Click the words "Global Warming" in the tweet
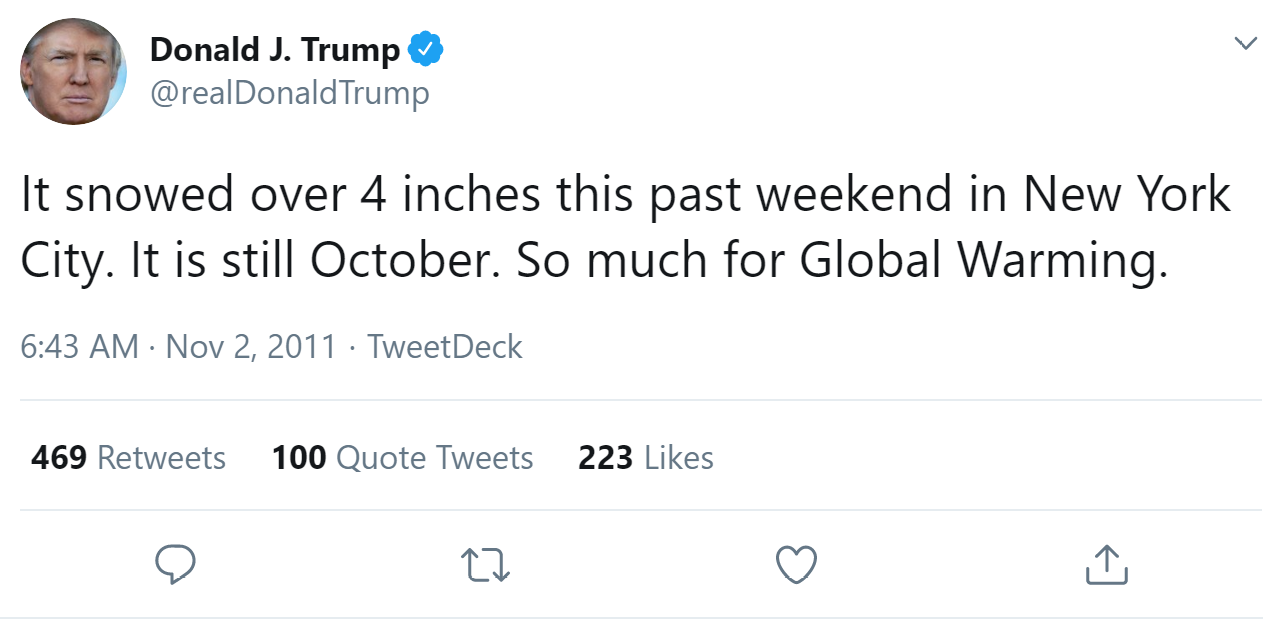 (983, 259)
